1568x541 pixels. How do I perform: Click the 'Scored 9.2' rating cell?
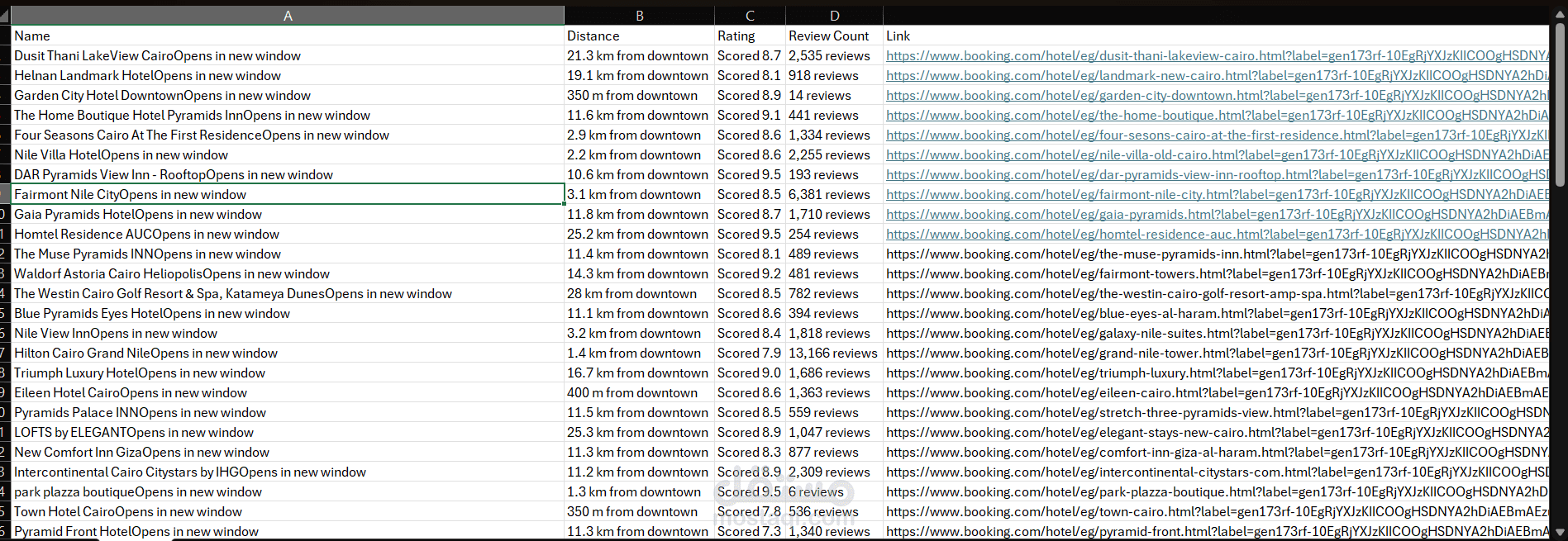point(750,273)
